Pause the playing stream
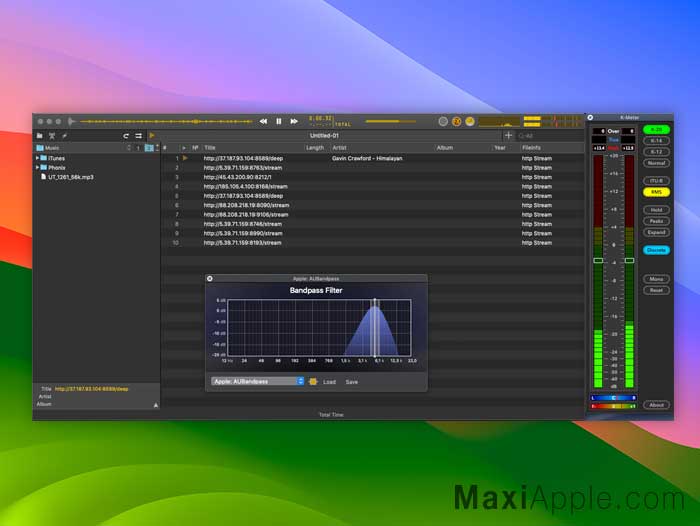The image size is (700, 526). [279, 121]
